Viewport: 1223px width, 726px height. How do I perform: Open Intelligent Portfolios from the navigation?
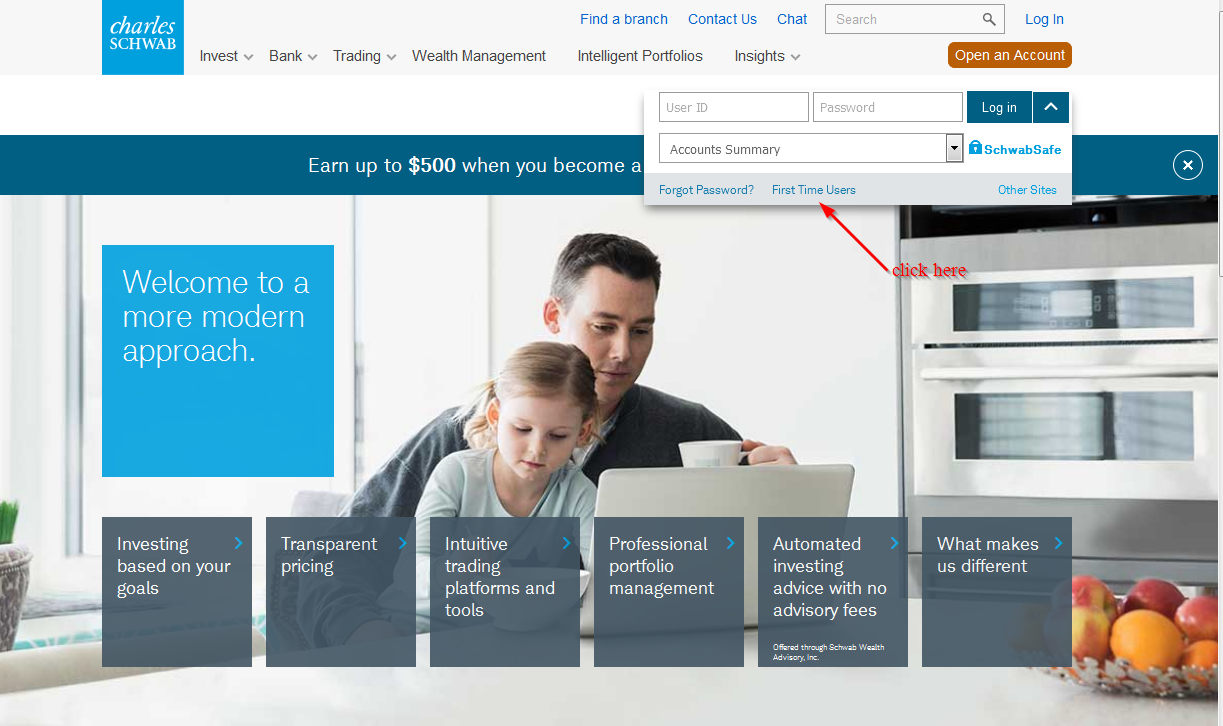point(640,56)
